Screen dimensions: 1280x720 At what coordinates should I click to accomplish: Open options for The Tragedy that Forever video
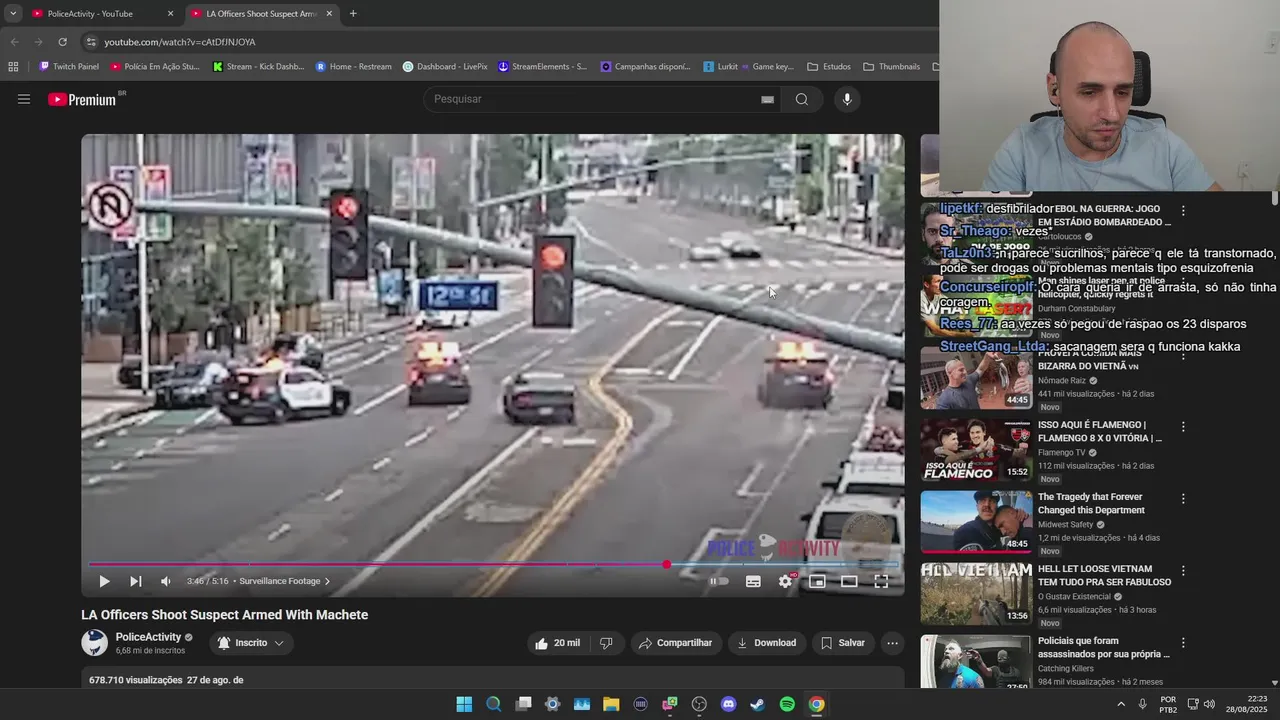pyautogui.click(x=1183, y=499)
